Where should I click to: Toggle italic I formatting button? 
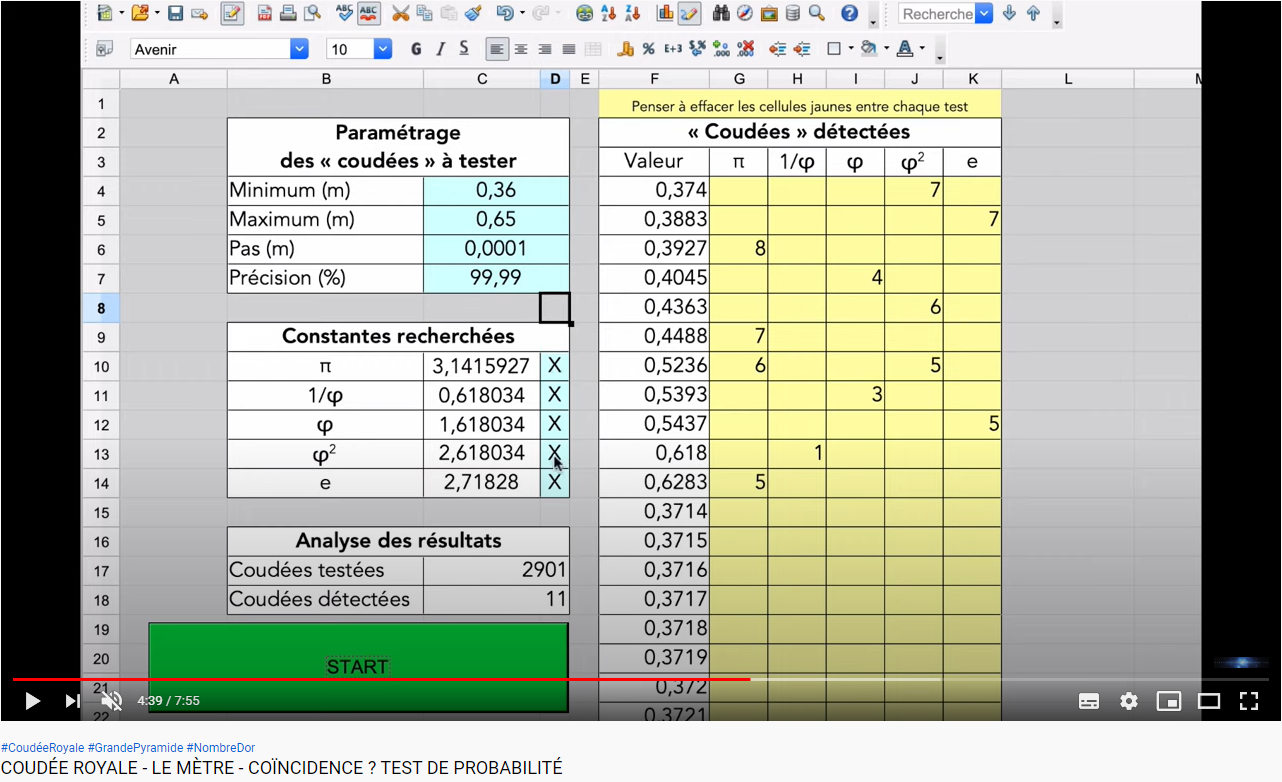[x=440, y=49]
